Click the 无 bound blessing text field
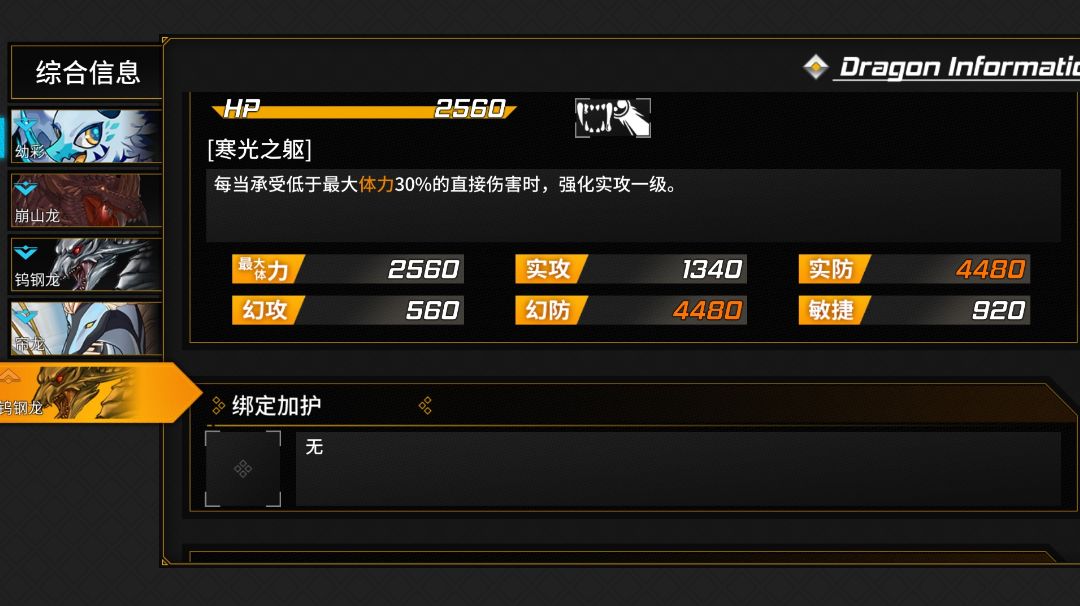The height and width of the screenshot is (606, 1080). point(678,469)
